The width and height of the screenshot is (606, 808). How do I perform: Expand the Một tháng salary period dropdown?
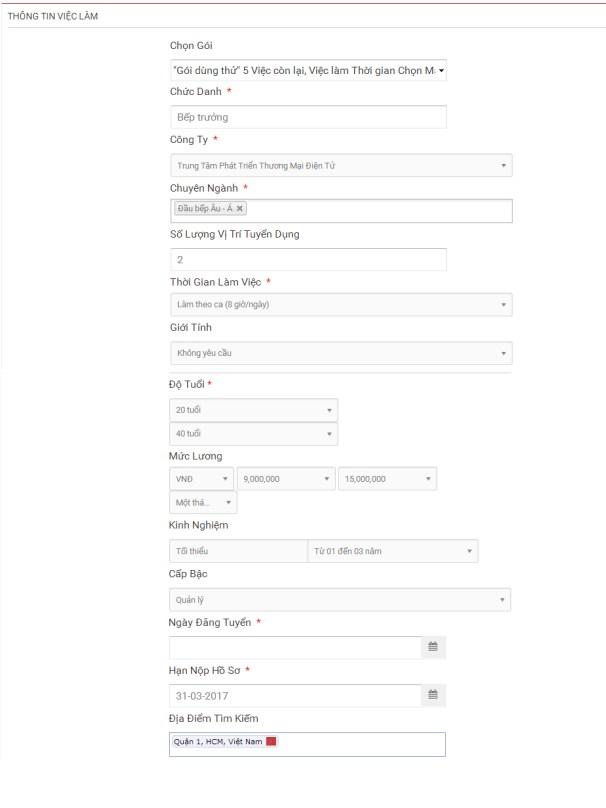pyautogui.click(x=204, y=502)
